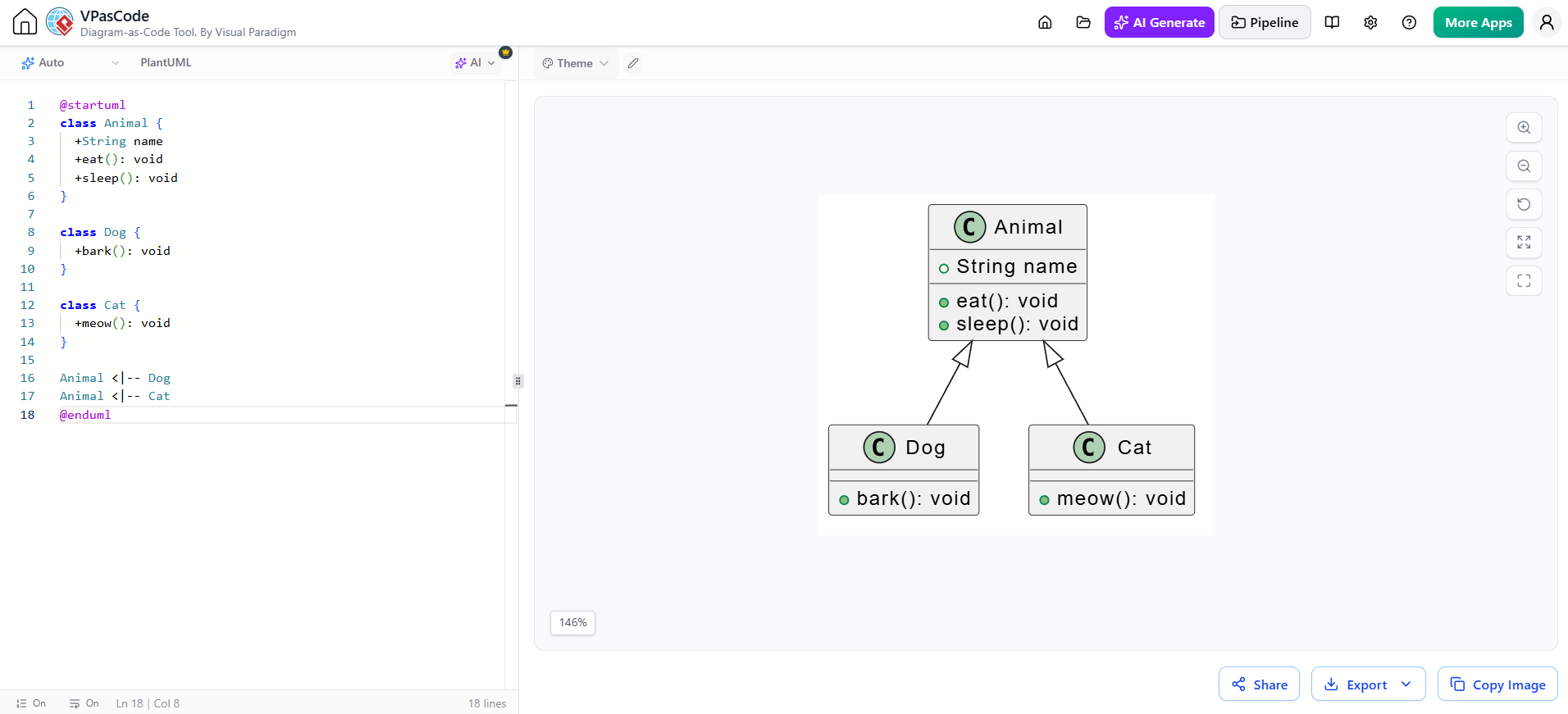Open the Pipeline button

pyautogui.click(x=1265, y=23)
